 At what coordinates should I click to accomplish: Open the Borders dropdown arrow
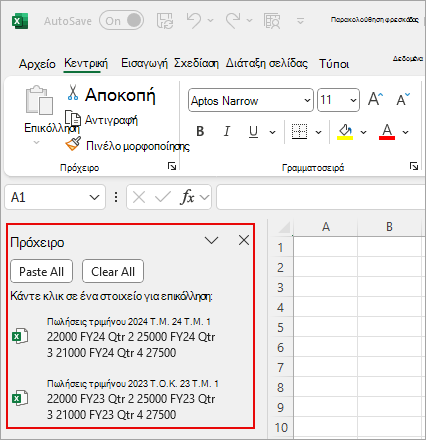coord(319,132)
